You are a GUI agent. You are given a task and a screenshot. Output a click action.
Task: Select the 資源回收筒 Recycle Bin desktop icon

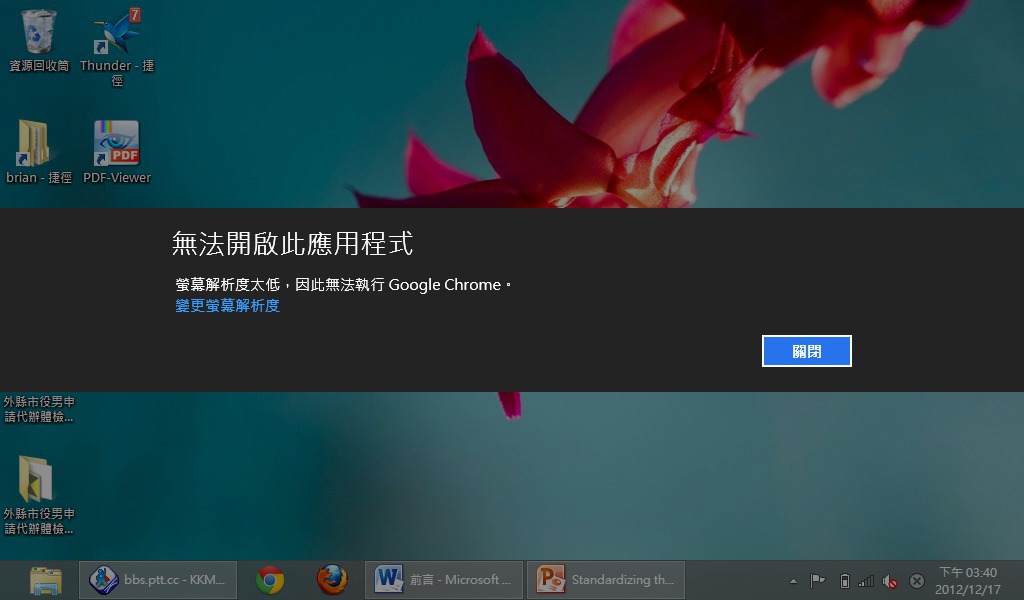(39, 40)
